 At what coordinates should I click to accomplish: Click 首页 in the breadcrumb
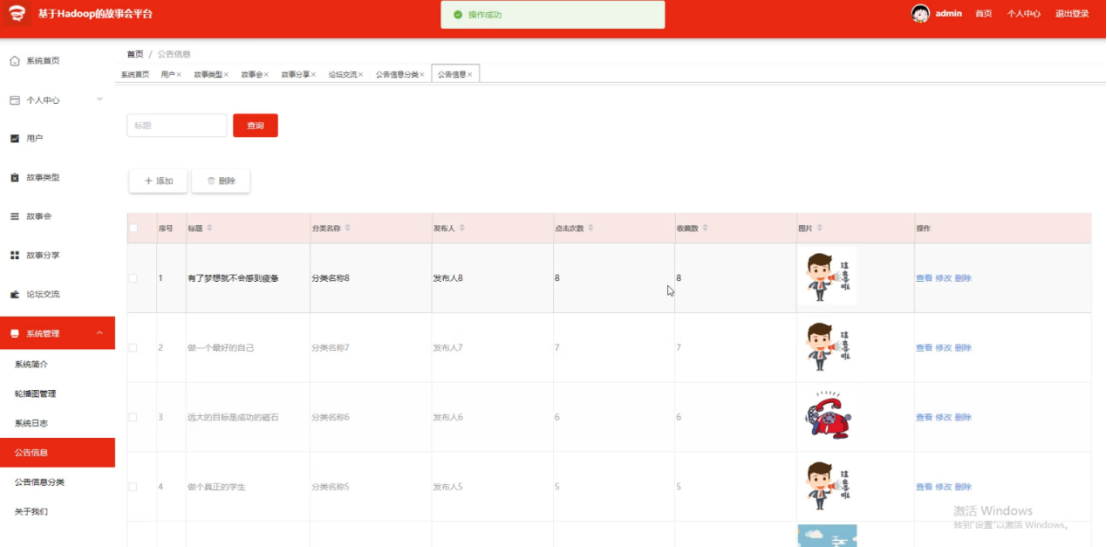(135, 54)
